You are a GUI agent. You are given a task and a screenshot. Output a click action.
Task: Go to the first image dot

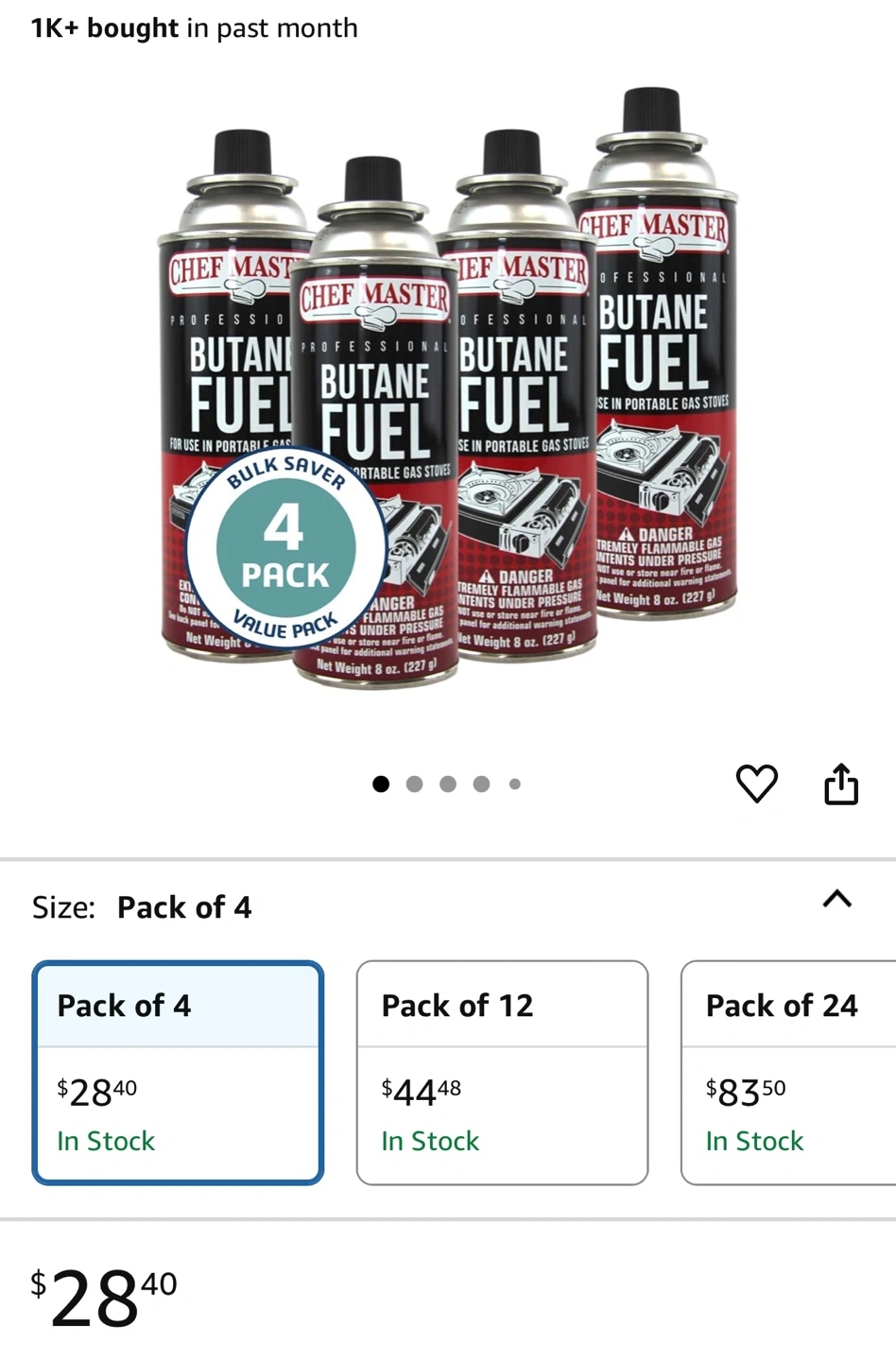pos(381,784)
